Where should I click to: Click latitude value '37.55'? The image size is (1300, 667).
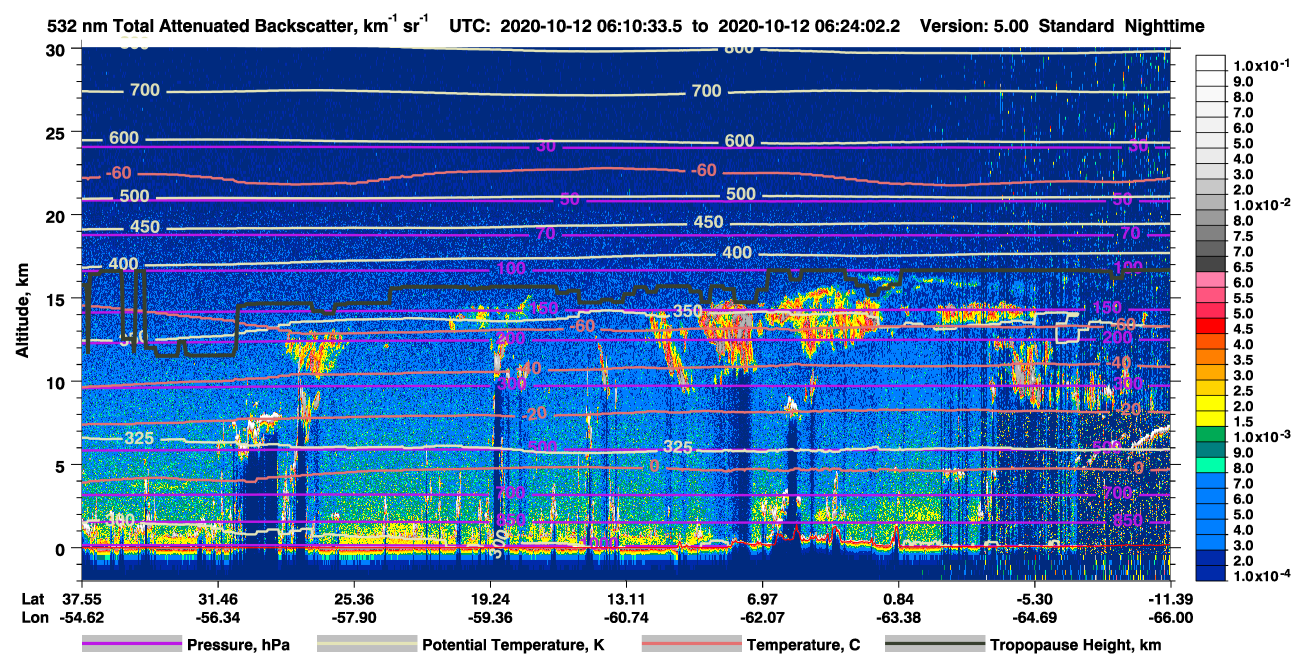pos(81,598)
